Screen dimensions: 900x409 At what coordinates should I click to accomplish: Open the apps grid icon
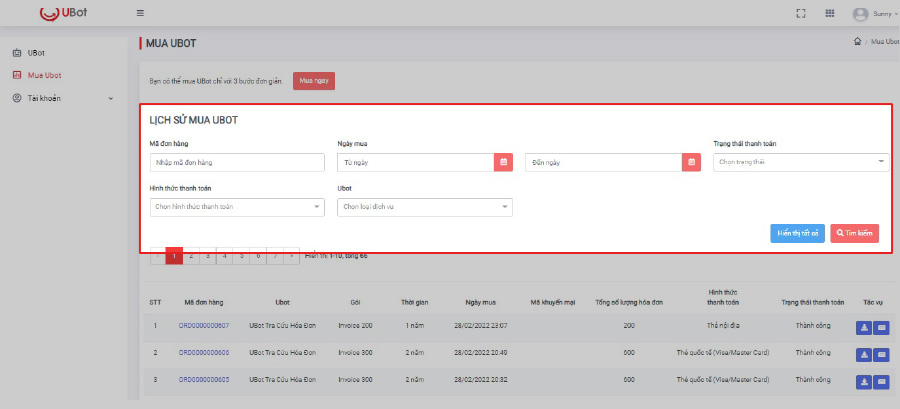[829, 13]
